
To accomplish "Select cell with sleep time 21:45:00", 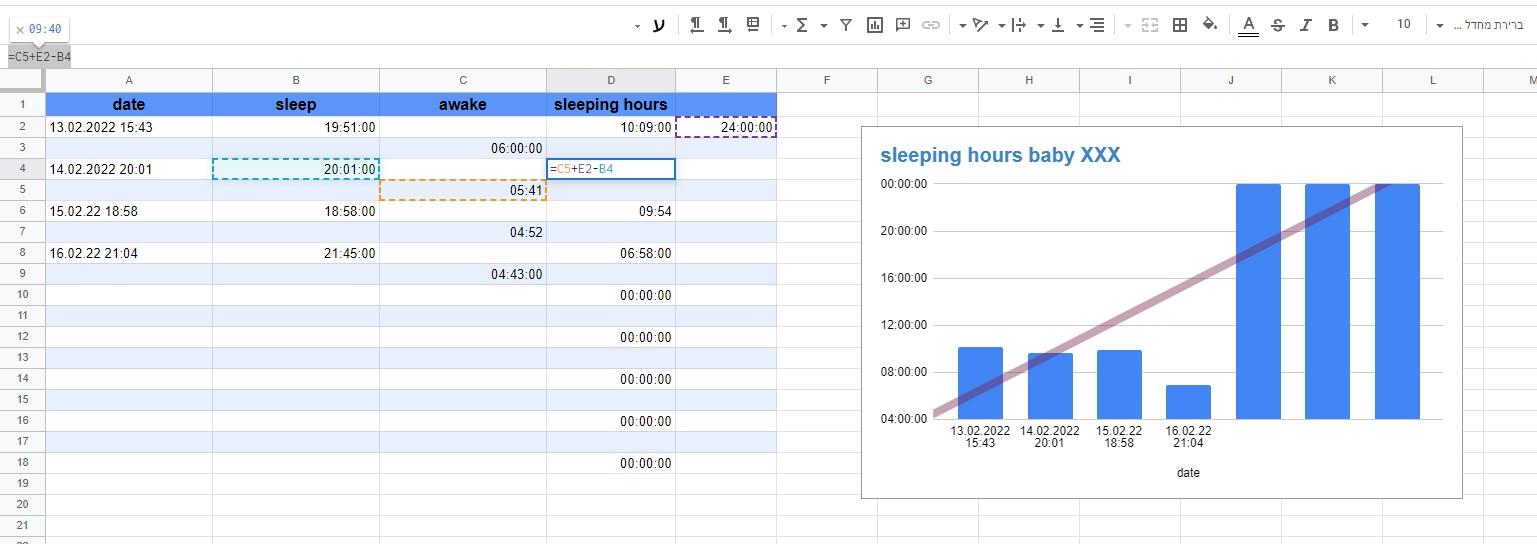I will coord(296,253).
